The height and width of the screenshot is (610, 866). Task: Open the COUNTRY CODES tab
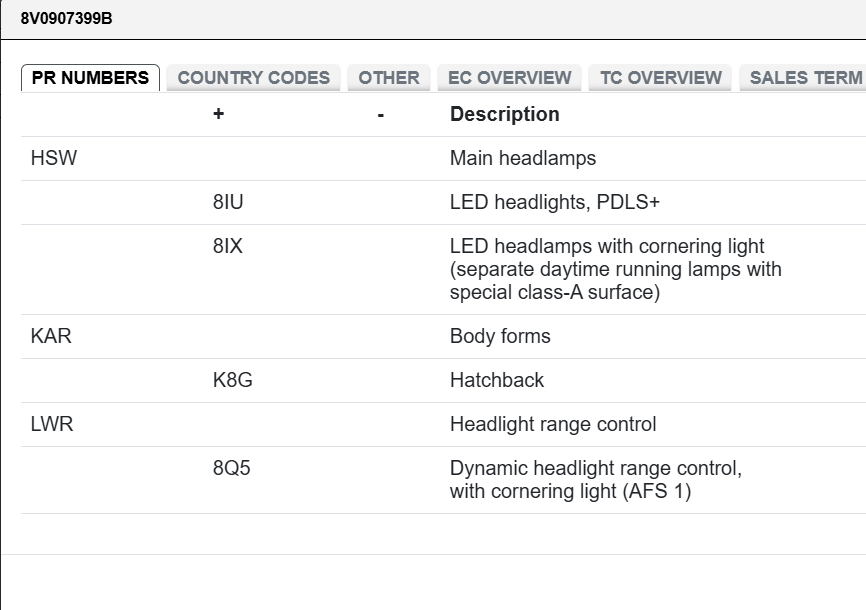click(x=253, y=78)
